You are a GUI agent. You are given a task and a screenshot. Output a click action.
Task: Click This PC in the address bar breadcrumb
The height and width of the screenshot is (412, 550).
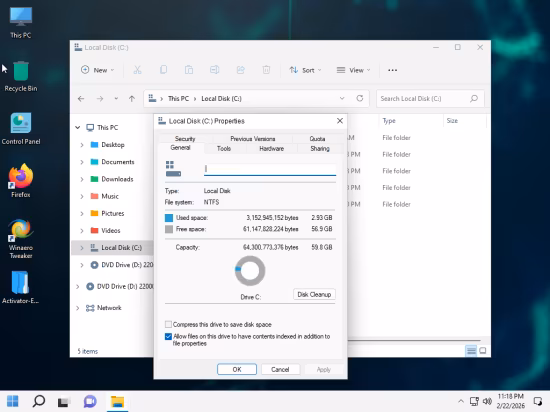click(178, 99)
